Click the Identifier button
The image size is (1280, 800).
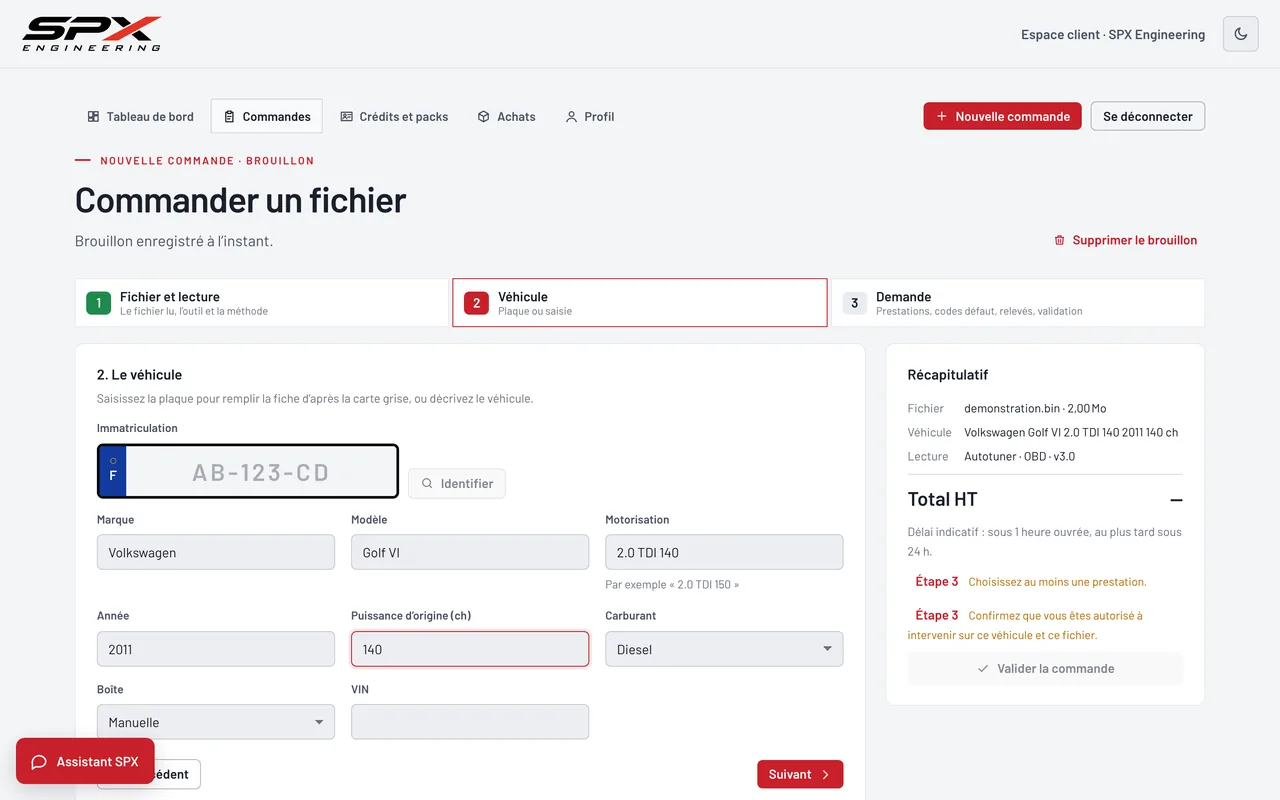pos(457,483)
